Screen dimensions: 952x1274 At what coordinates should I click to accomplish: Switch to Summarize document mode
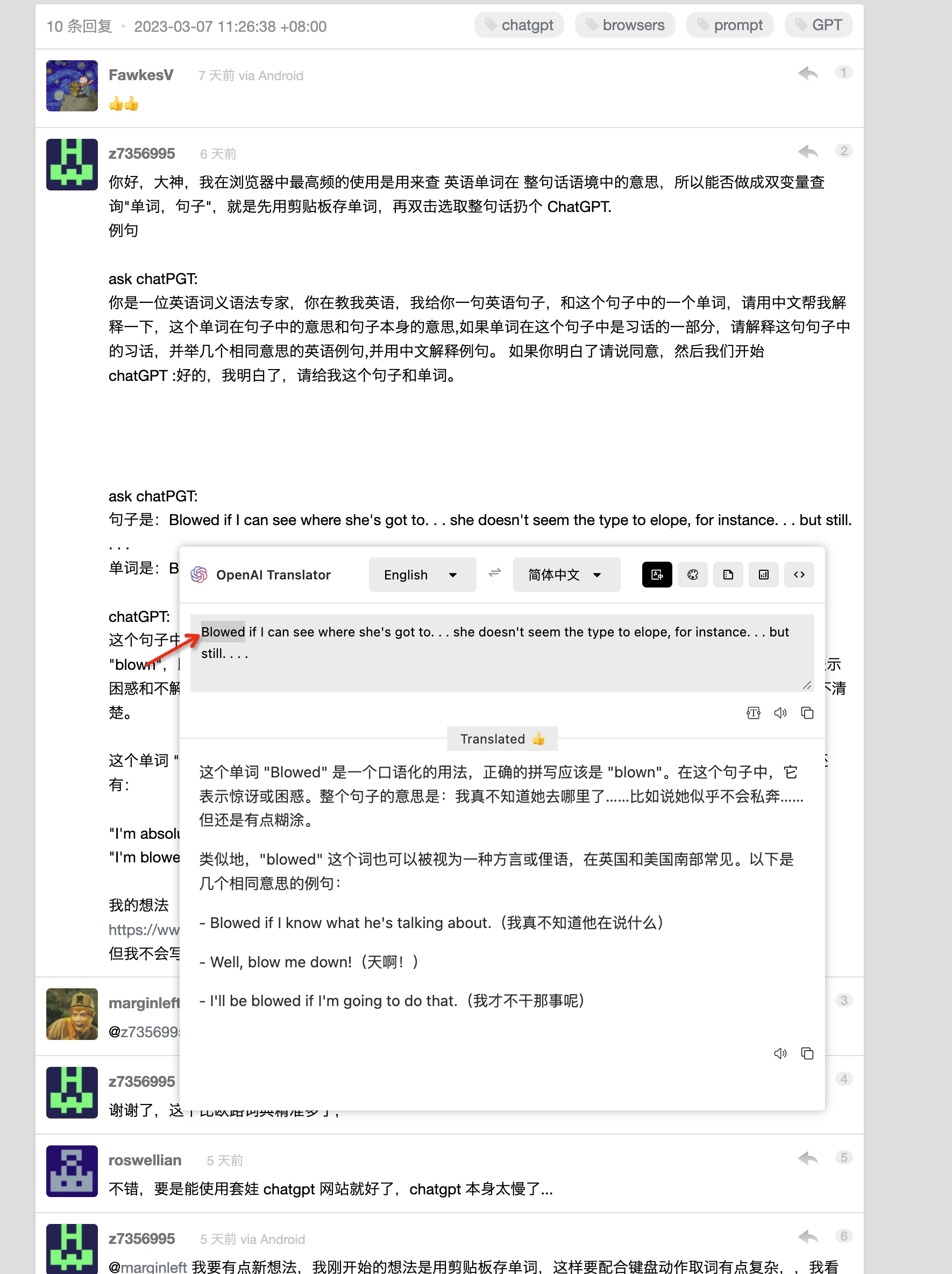coord(728,574)
